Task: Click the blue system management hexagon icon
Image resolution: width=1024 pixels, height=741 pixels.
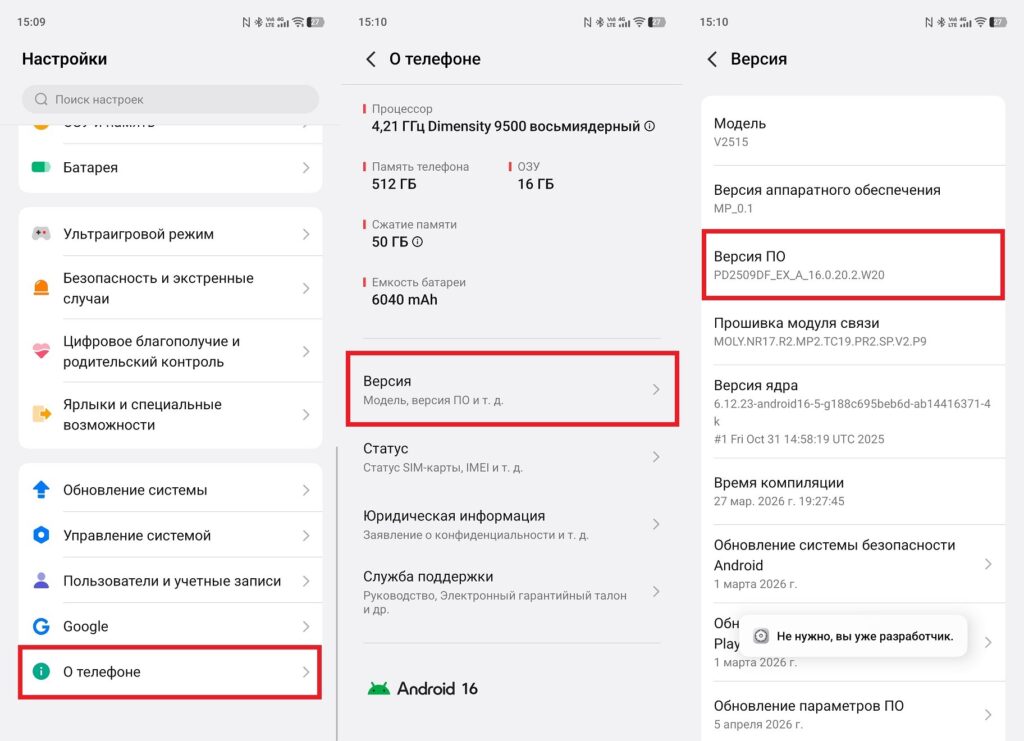Action: pyautogui.click(x=41, y=535)
